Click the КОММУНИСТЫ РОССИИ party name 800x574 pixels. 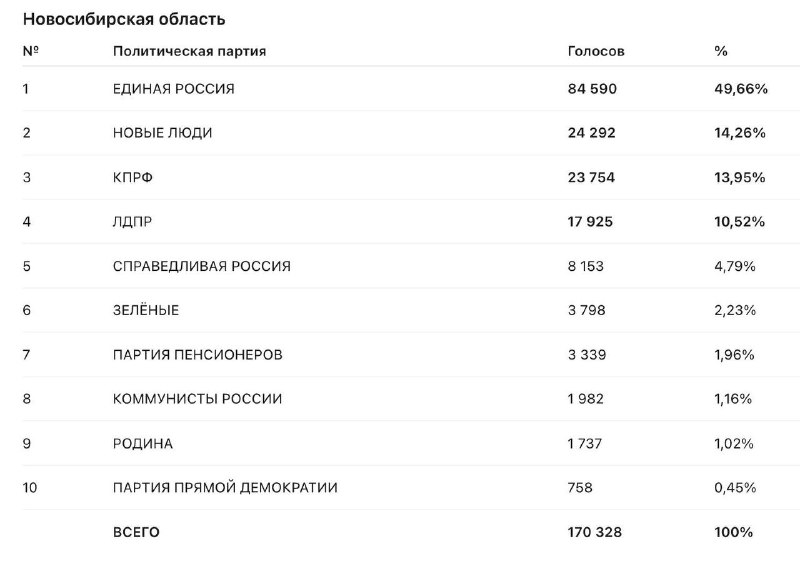(x=197, y=398)
